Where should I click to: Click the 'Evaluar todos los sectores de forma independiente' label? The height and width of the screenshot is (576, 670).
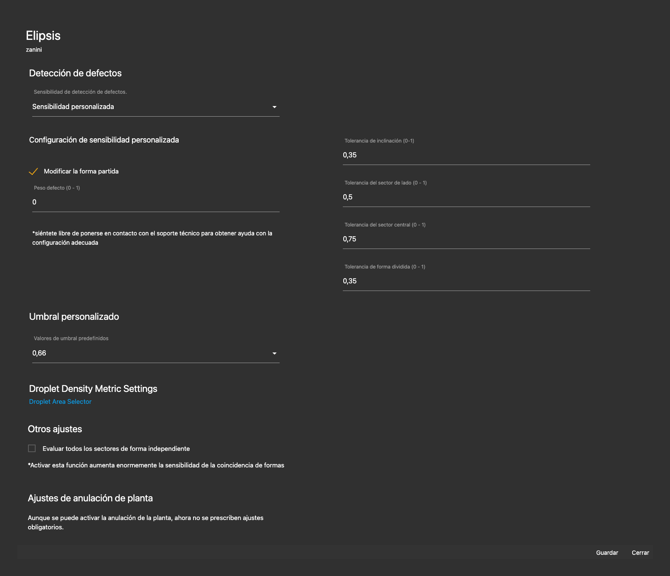coord(116,449)
